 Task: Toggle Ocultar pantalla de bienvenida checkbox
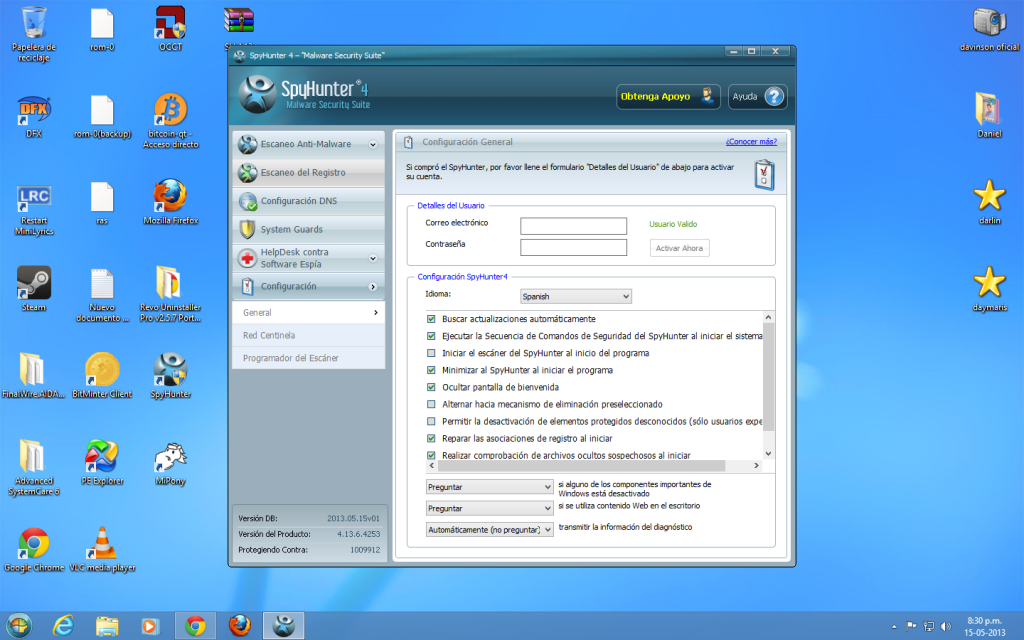click(431, 387)
